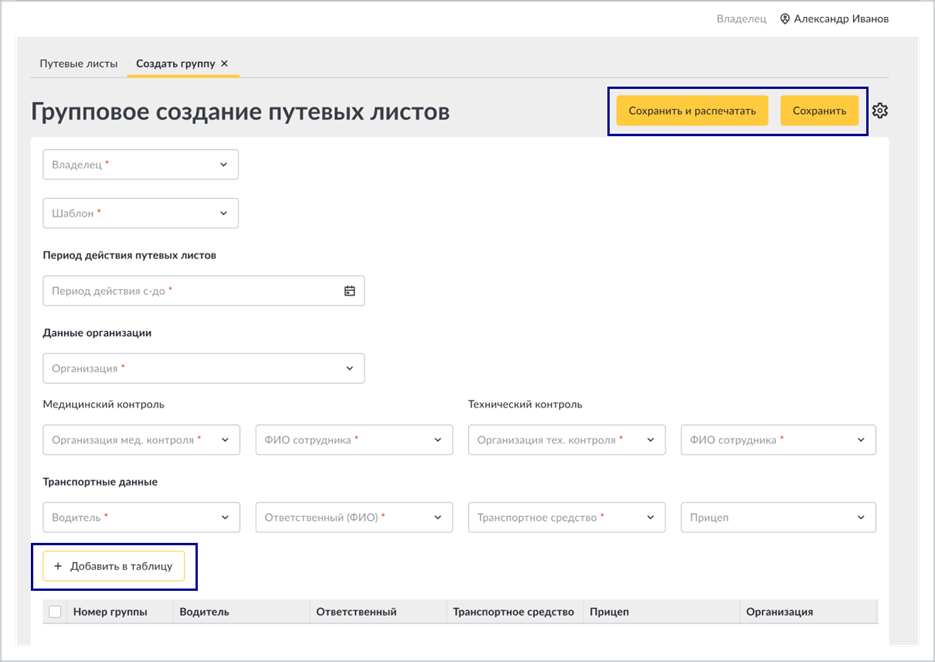935x662 pixels.
Task: Click Александр Иванов user name
Action: tap(841, 19)
